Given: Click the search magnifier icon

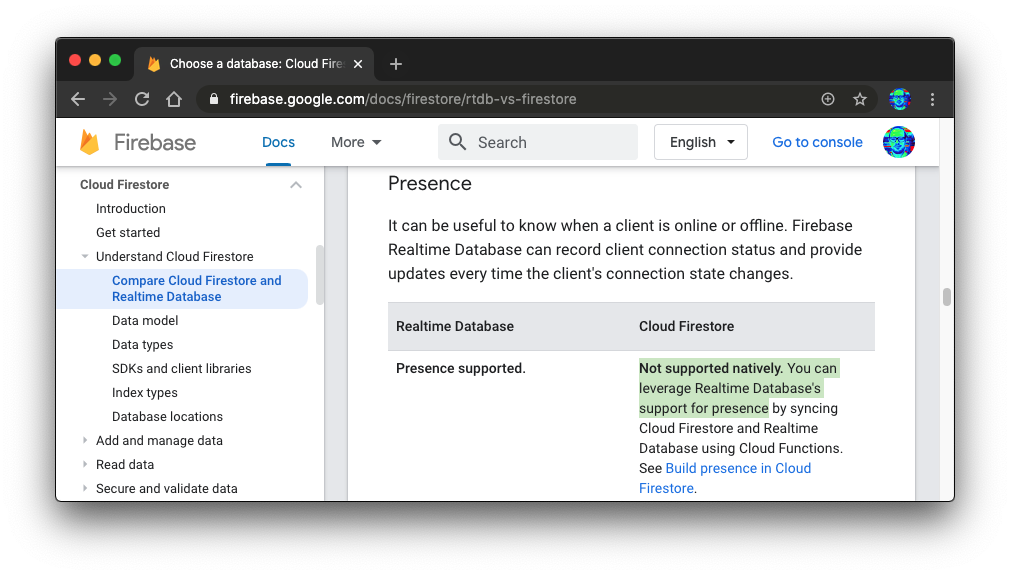Looking at the screenshot, I should click(x=457, y=142).
